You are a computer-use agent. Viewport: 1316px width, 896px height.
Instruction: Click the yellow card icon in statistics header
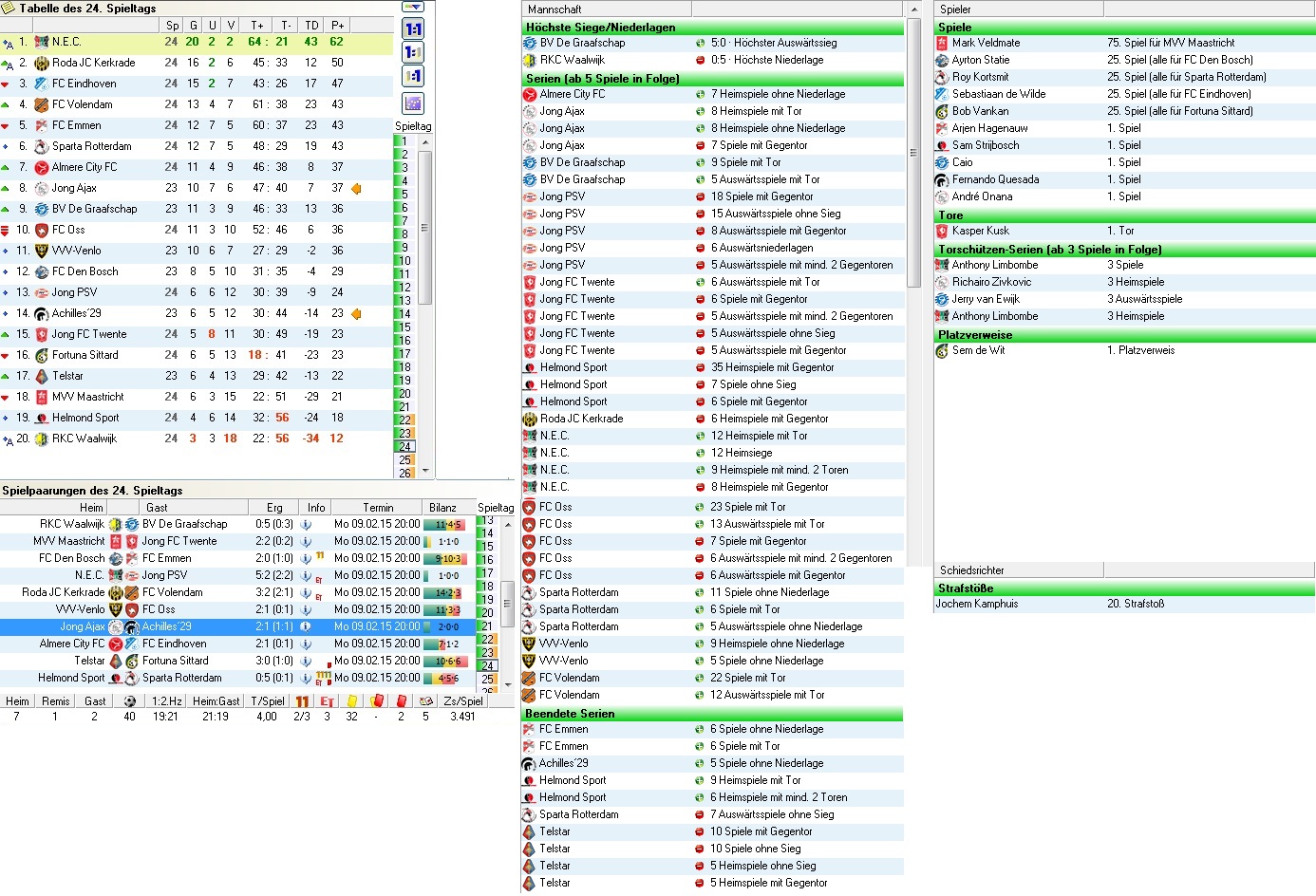pos(351,701)
